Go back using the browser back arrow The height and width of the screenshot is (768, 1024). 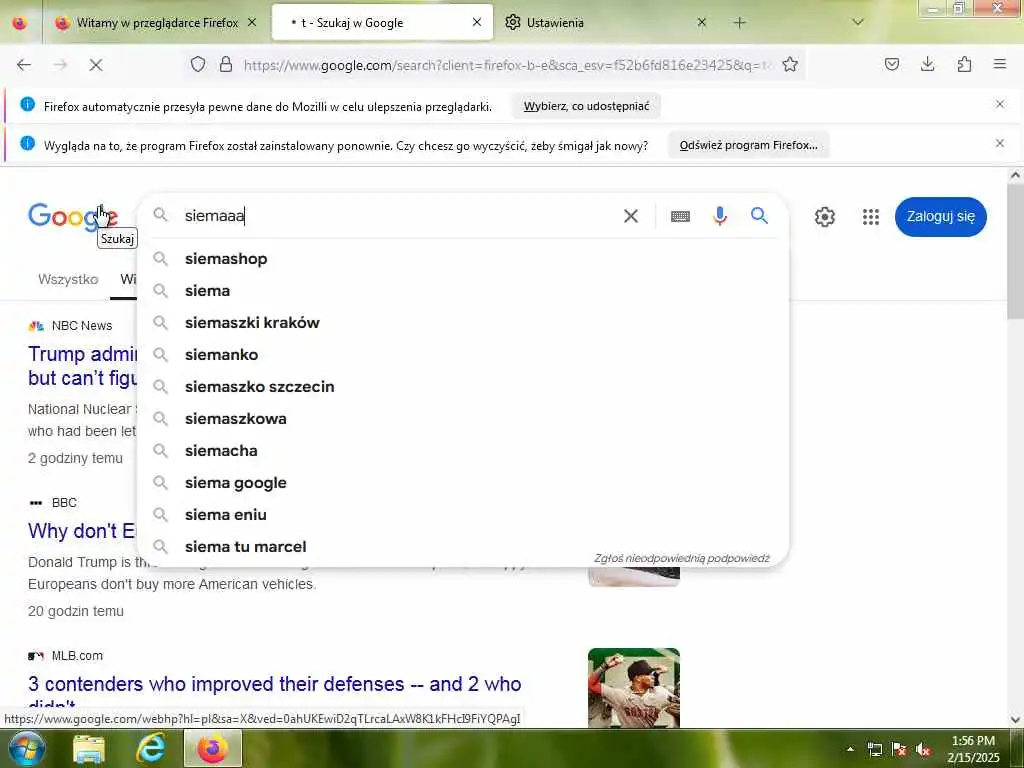(24, 65)
